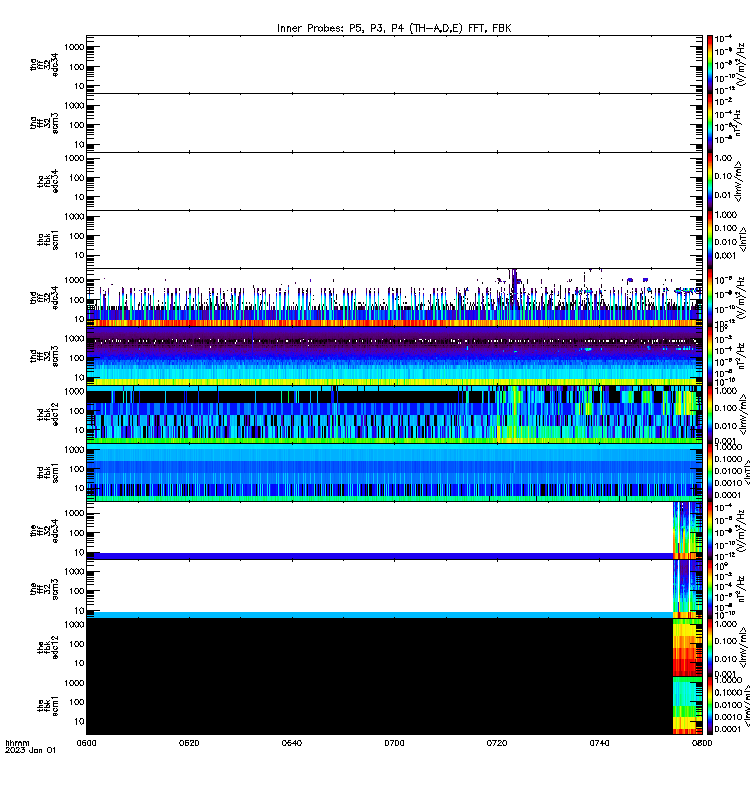This screenshot has height=800, width=750.
Task: Click the the fff_32 edc34 spectrogram plot
Action: (394, 531)
